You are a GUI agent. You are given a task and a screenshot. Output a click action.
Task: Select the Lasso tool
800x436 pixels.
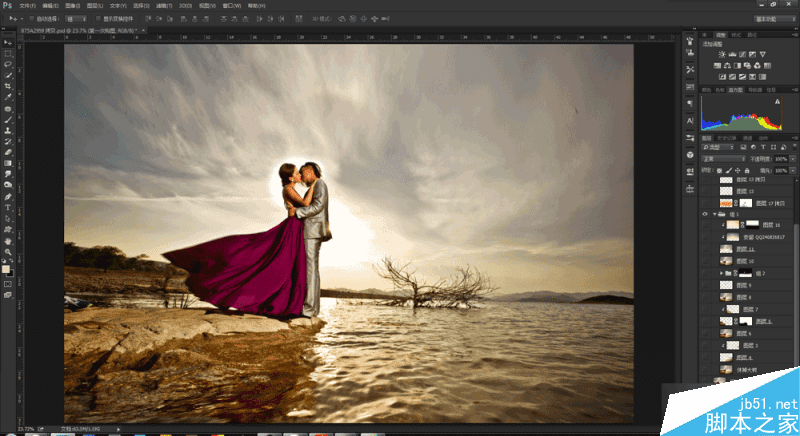click(8, 64)
